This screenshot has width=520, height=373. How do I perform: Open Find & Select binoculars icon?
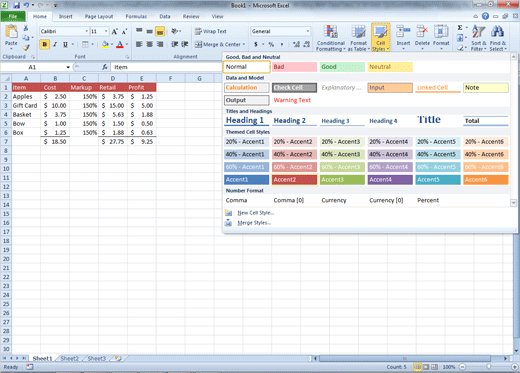pos(497,32)
